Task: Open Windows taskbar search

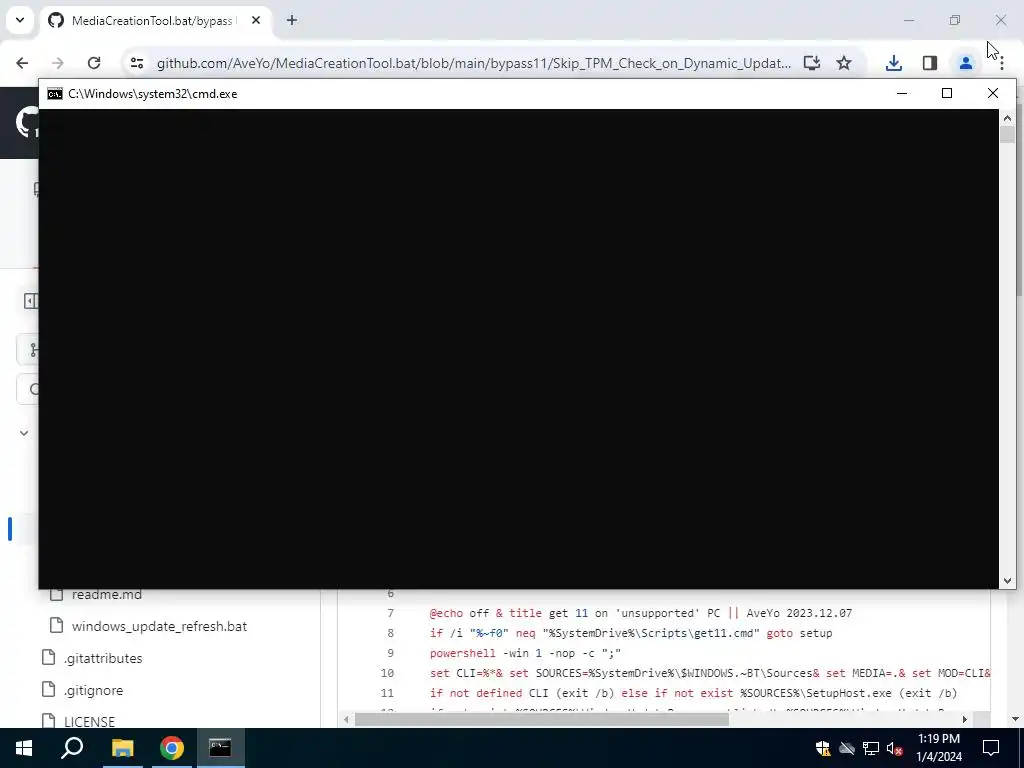Action: [x=72, y=748]
